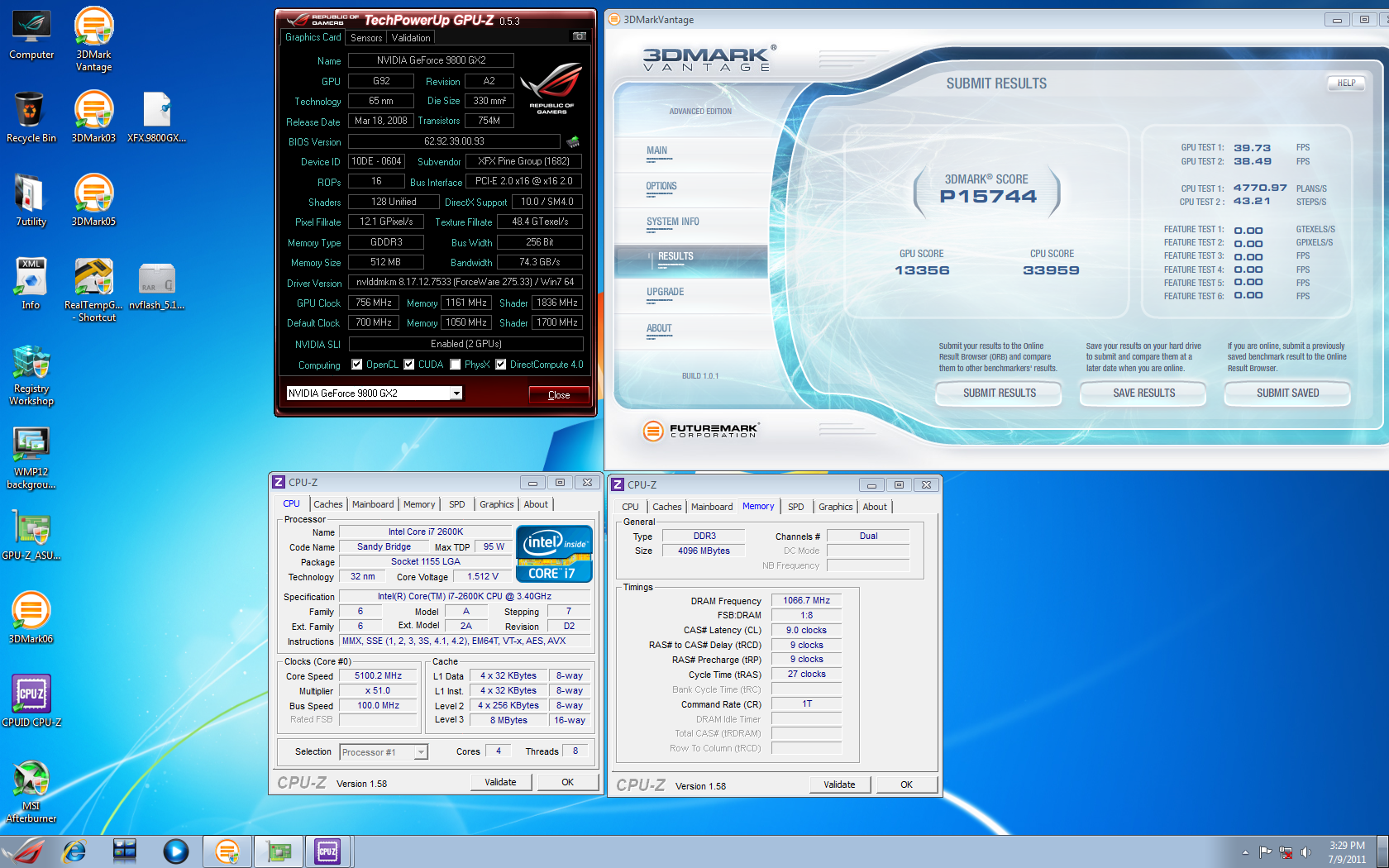The width and height of the screenshot is (1389, 868).
Task: Select the GPU-Z_ASU desktop icon
Action: click(31, 536)
